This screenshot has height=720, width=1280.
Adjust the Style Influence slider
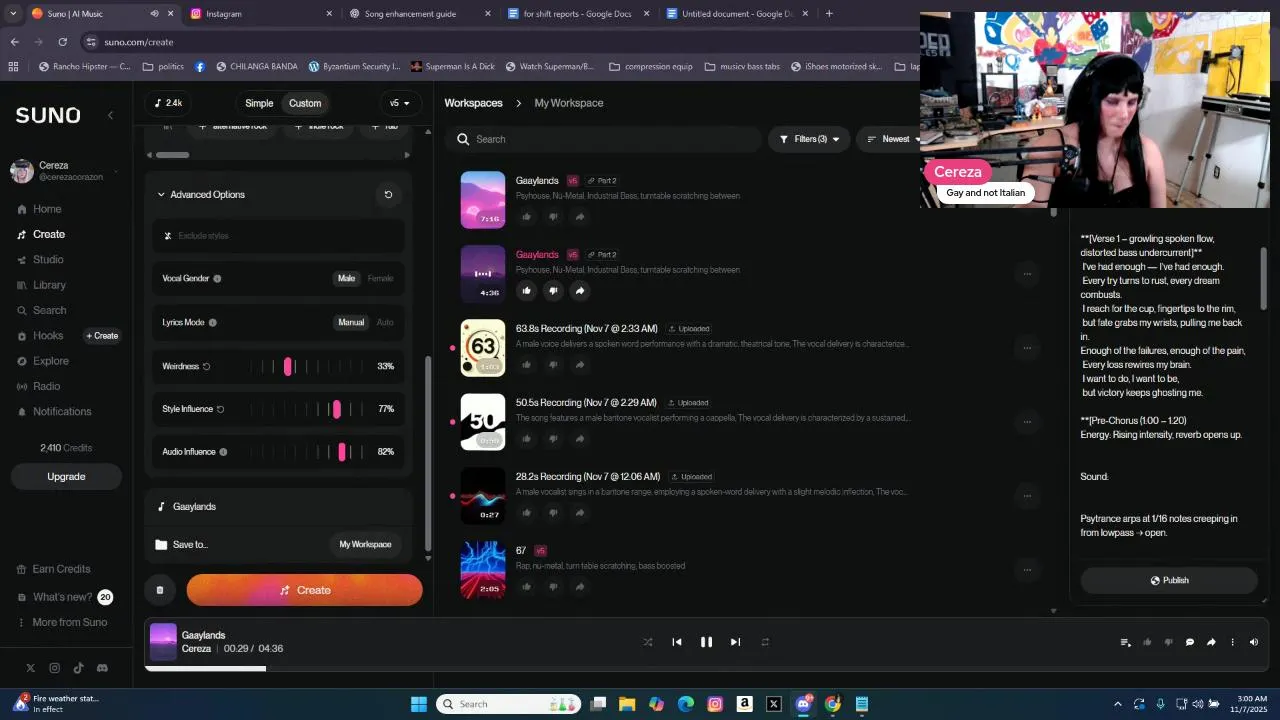[337, 409]
